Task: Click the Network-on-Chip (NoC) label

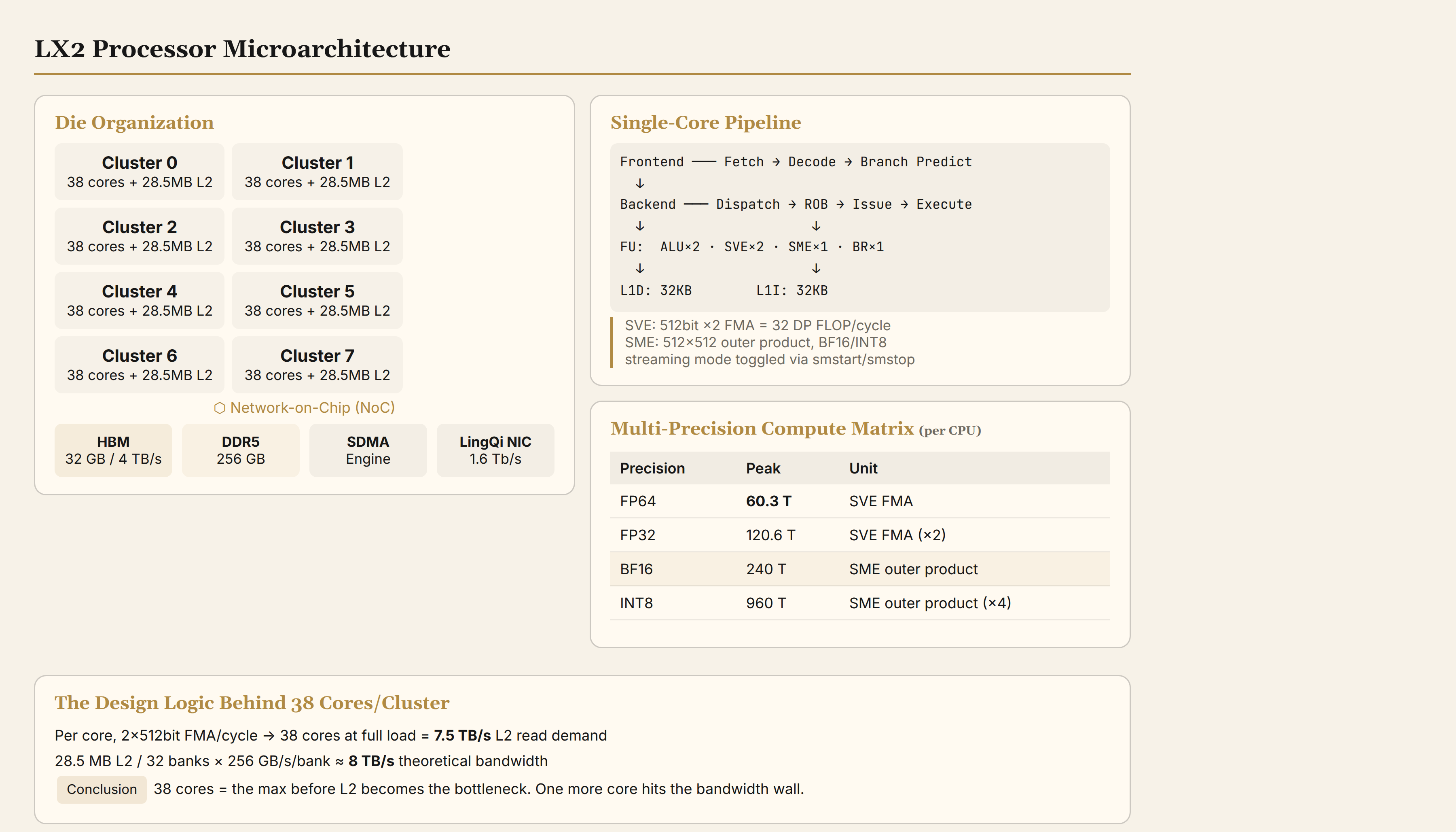Action: coord(312,408)
